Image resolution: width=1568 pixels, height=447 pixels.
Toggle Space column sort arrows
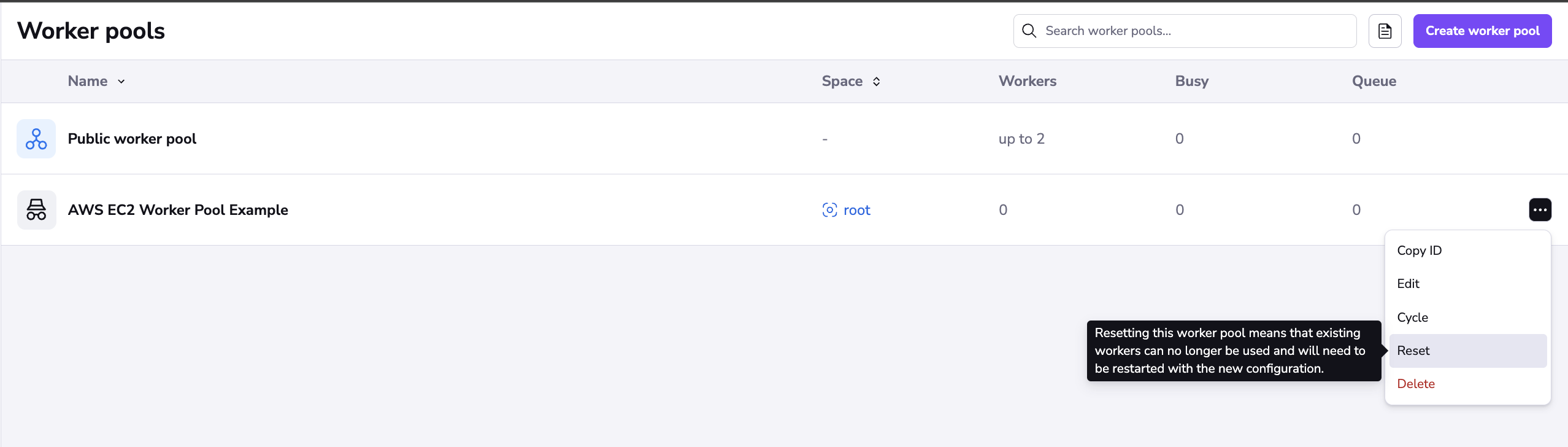click(x=877, y=82)
